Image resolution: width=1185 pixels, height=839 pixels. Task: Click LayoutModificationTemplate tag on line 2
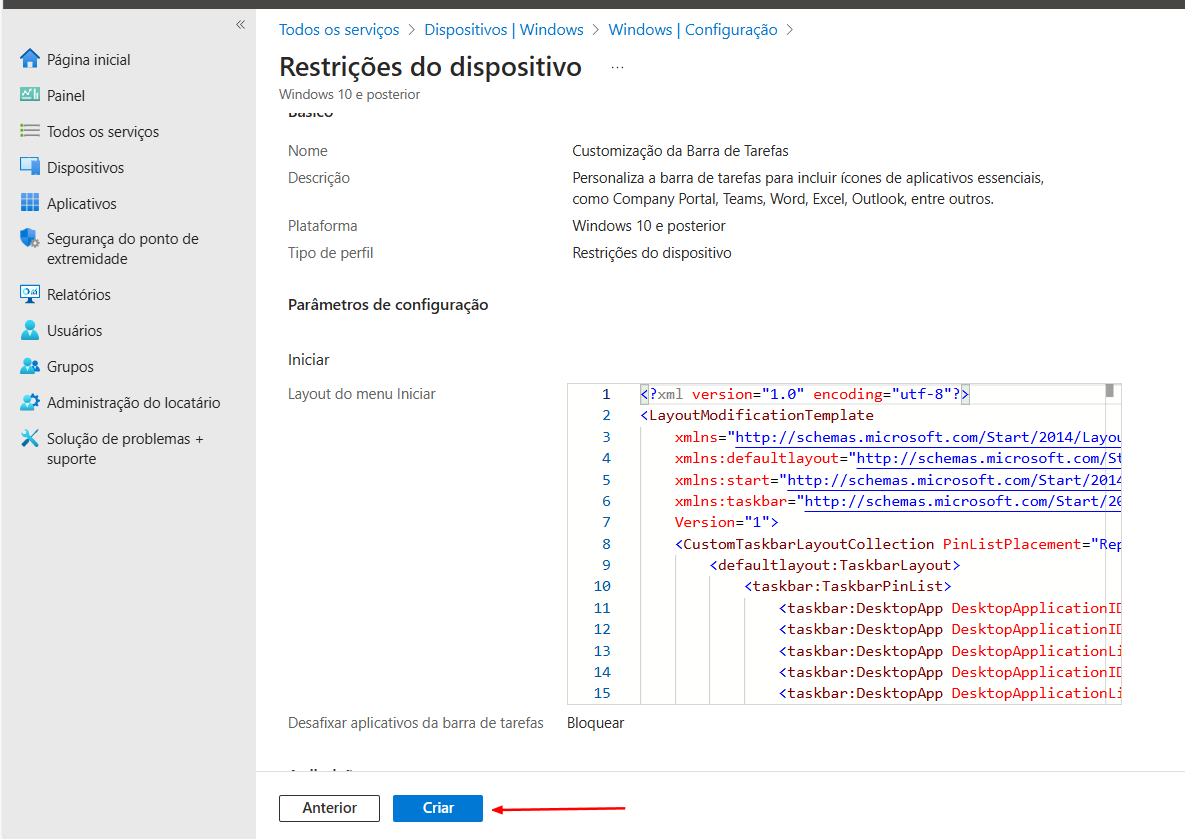tap(756, 415)
